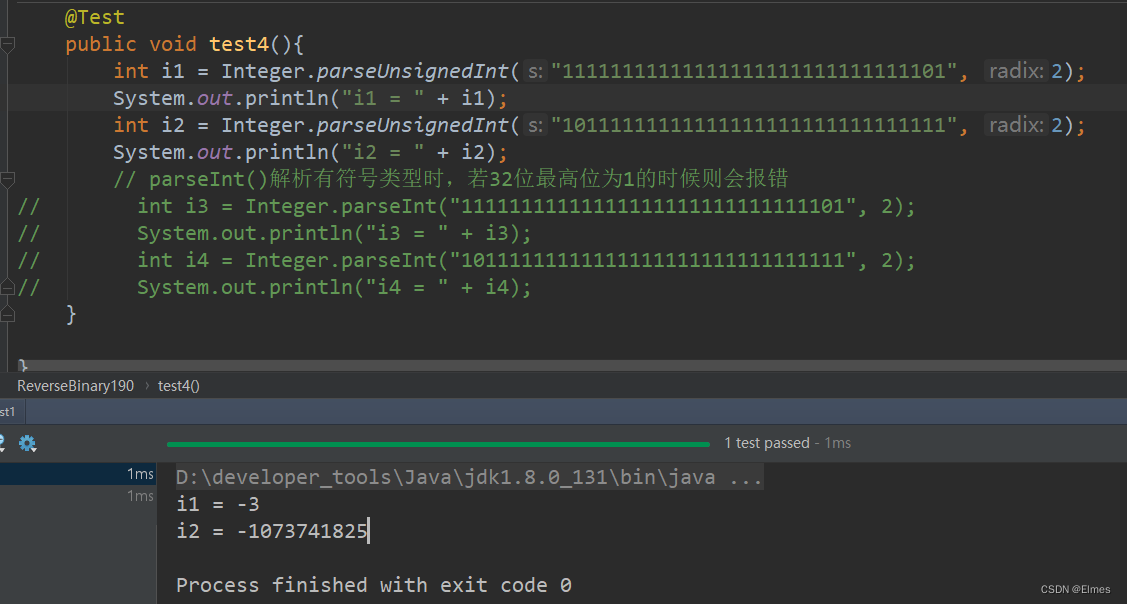
Task: Click the commented 'int i3 = Integer.parseInt' line
Action: pyautogui.click(x=526, y=206)
